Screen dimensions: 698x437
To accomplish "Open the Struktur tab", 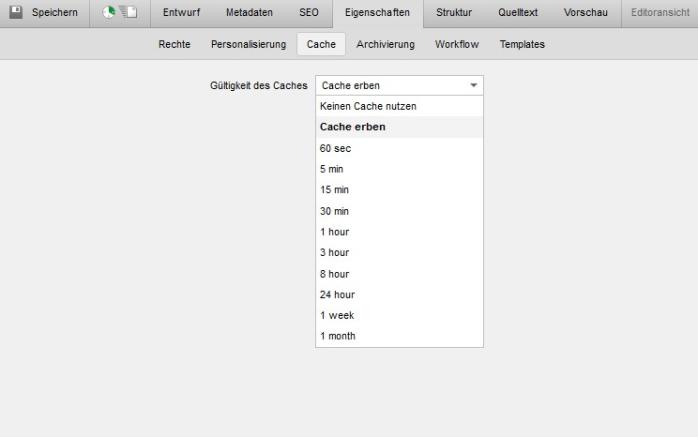I will [454, 12].
